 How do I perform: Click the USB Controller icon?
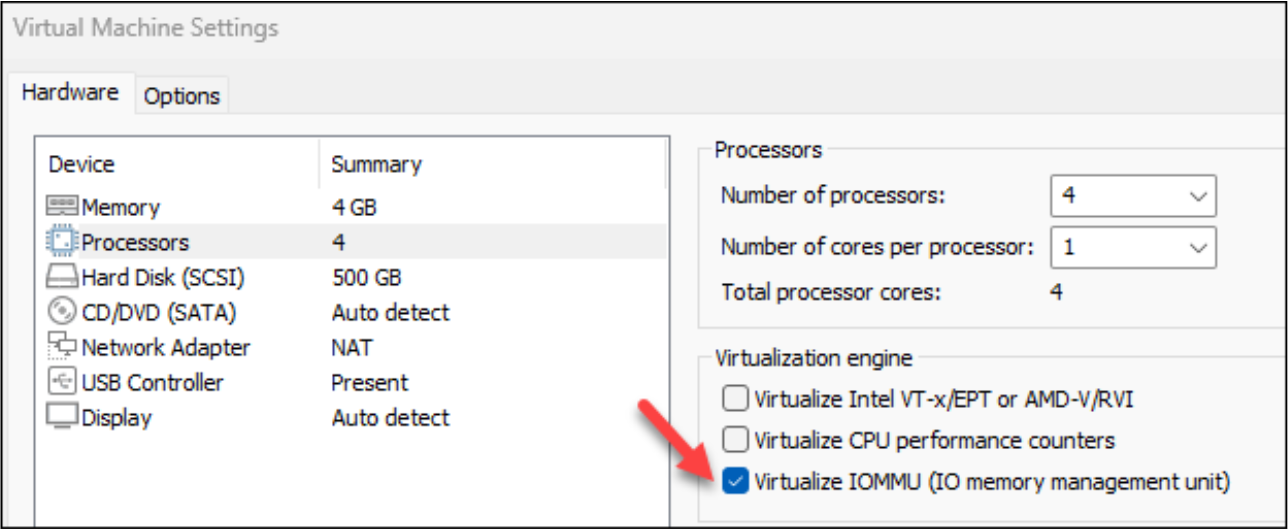coord(63,383)
